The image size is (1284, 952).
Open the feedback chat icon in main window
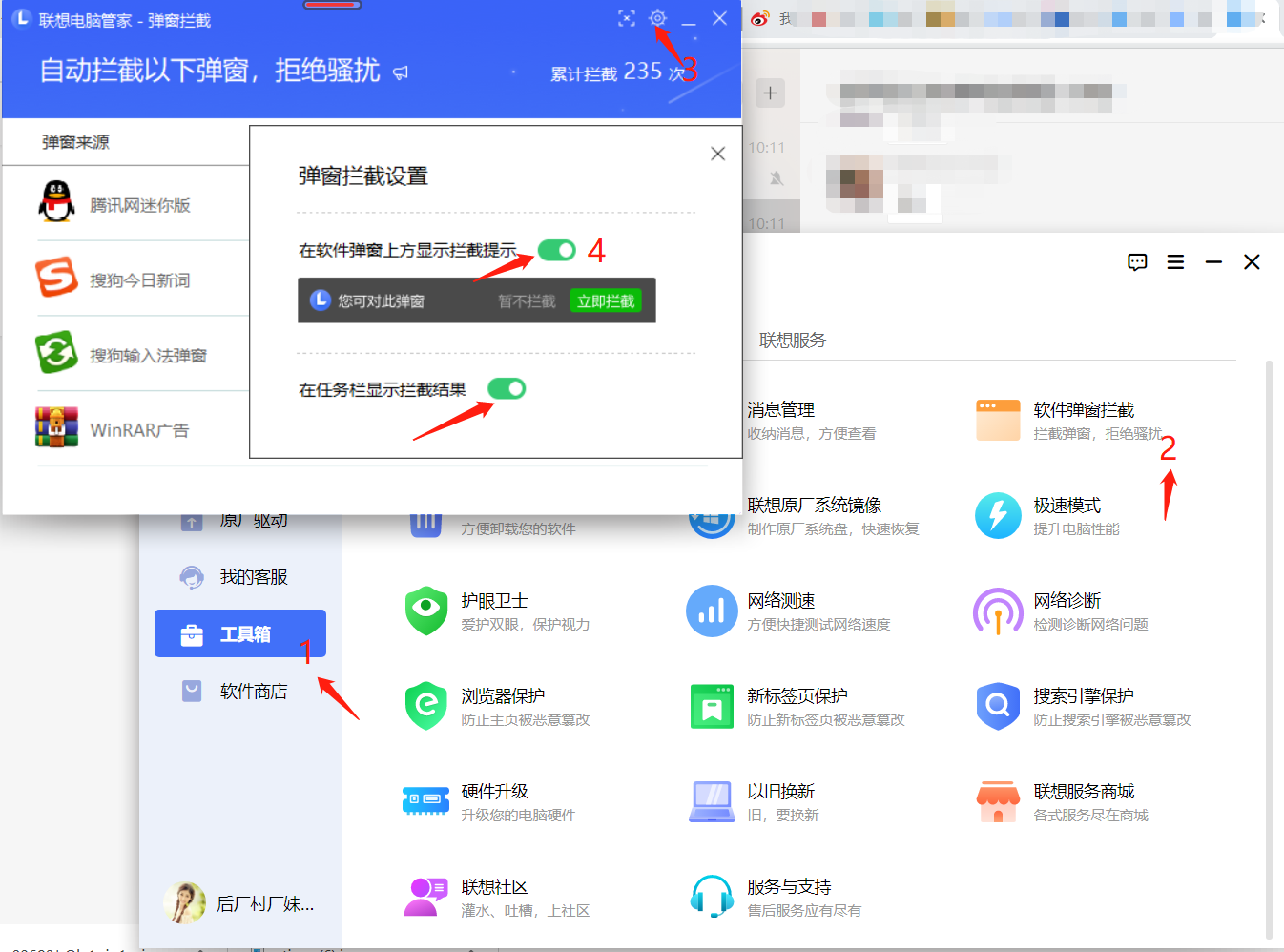[x=1137, y=262]
